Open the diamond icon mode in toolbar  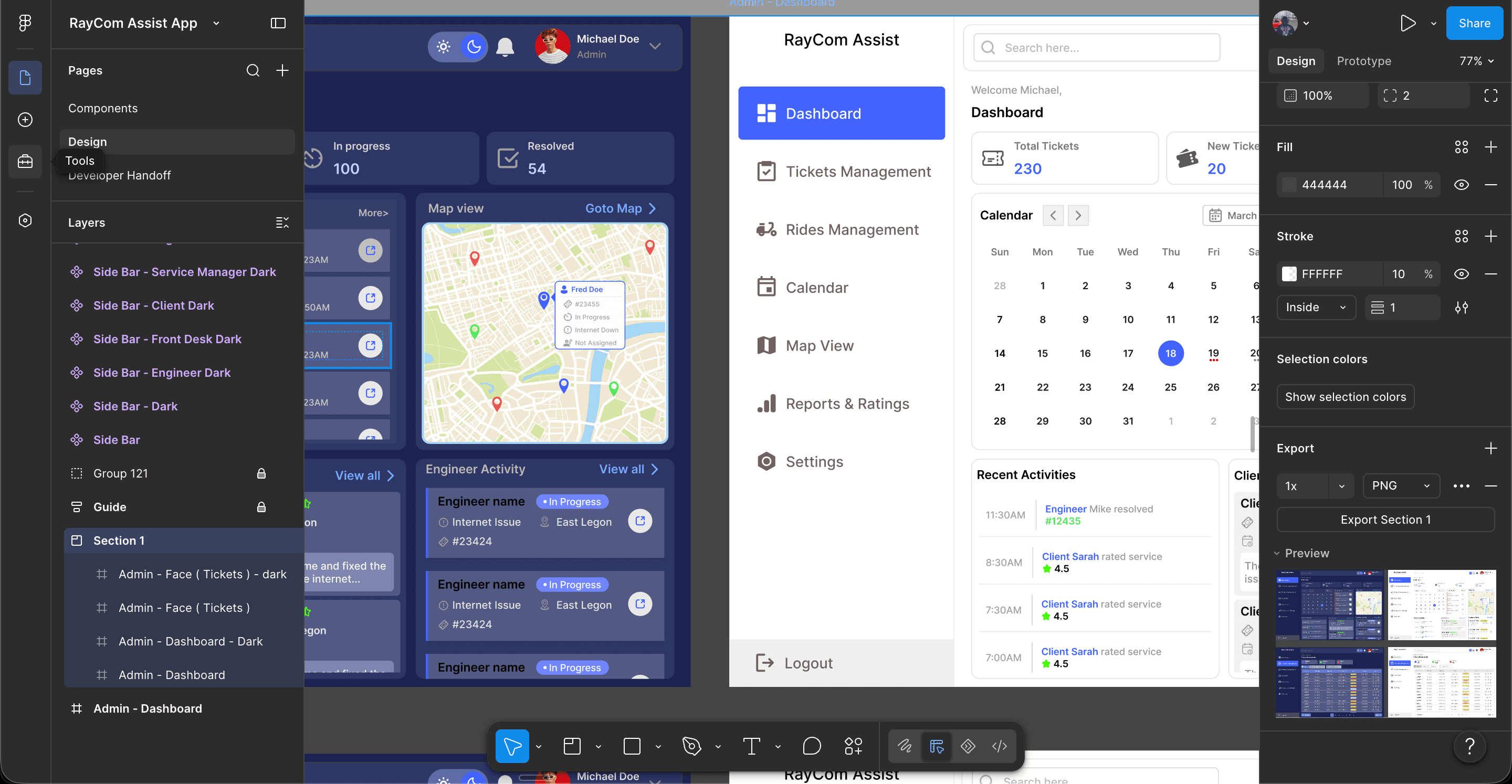(x=968, y=746)
